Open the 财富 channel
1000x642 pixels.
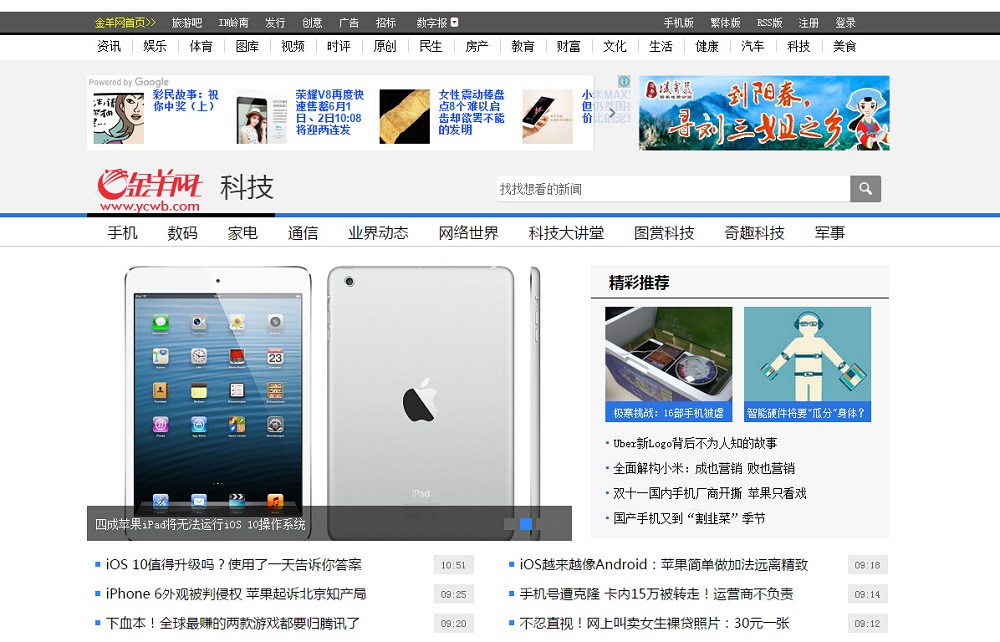coord(568,46)
